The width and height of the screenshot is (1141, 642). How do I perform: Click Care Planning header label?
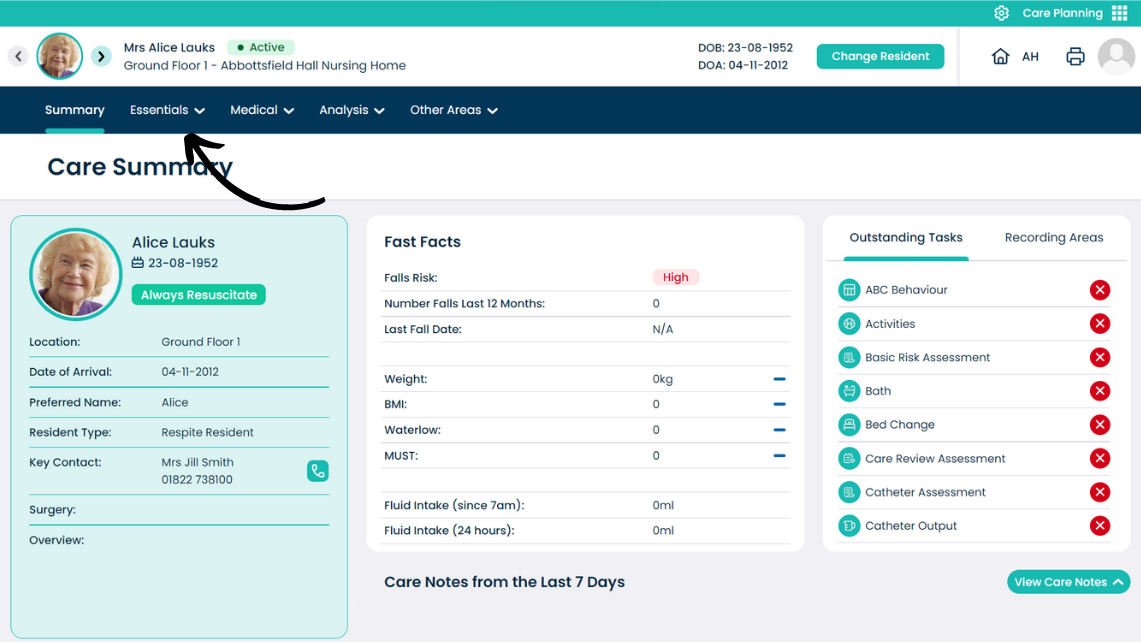coord(1062,13)
